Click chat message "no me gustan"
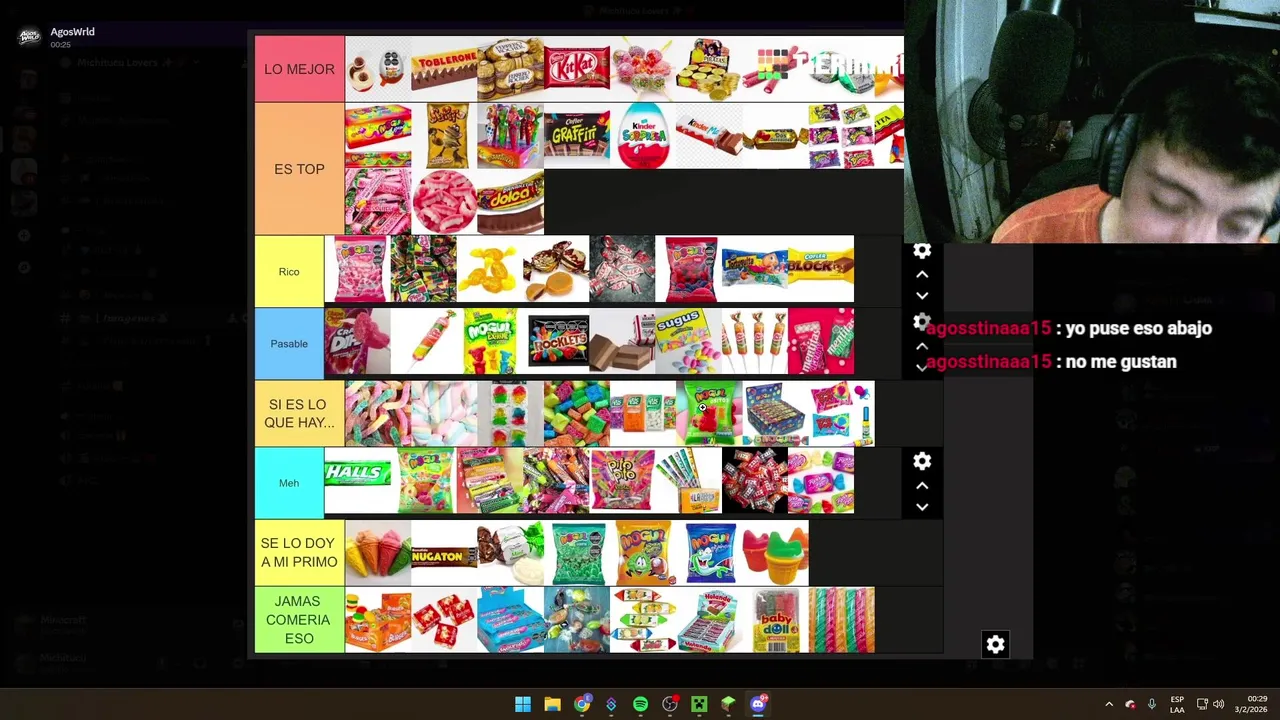Image resolution: width=1280 pixels, height=720 pixels. click(1121, 362)
